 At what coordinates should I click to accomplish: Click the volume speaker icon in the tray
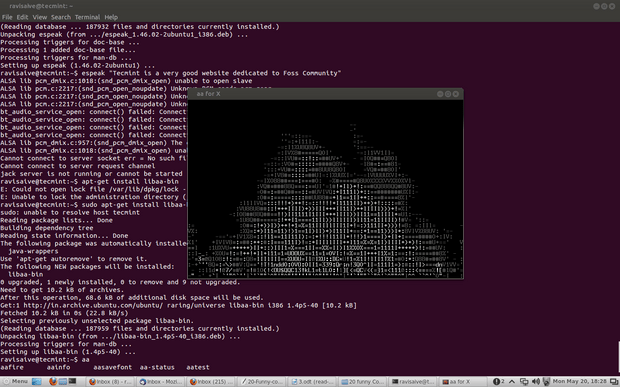tap(535, 381)
